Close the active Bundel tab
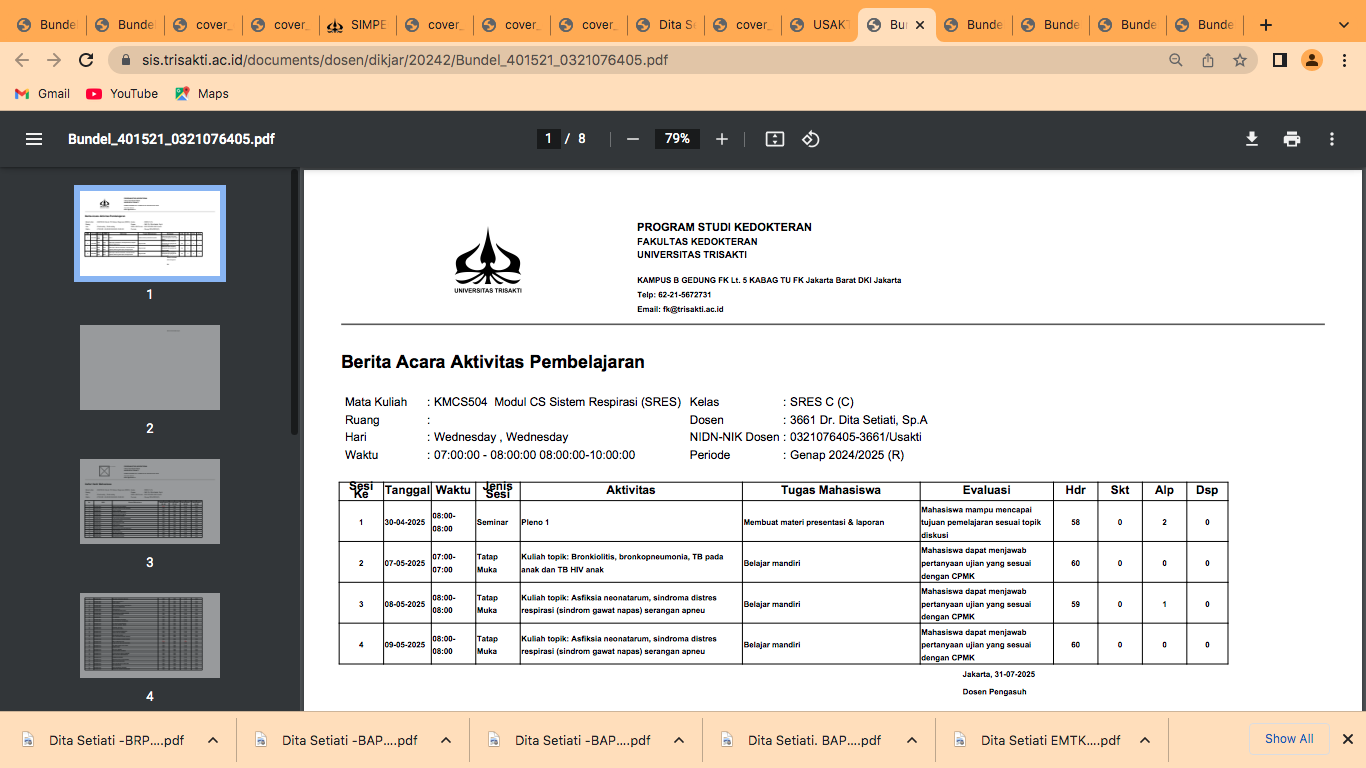1366x768 pixels. 920,25
